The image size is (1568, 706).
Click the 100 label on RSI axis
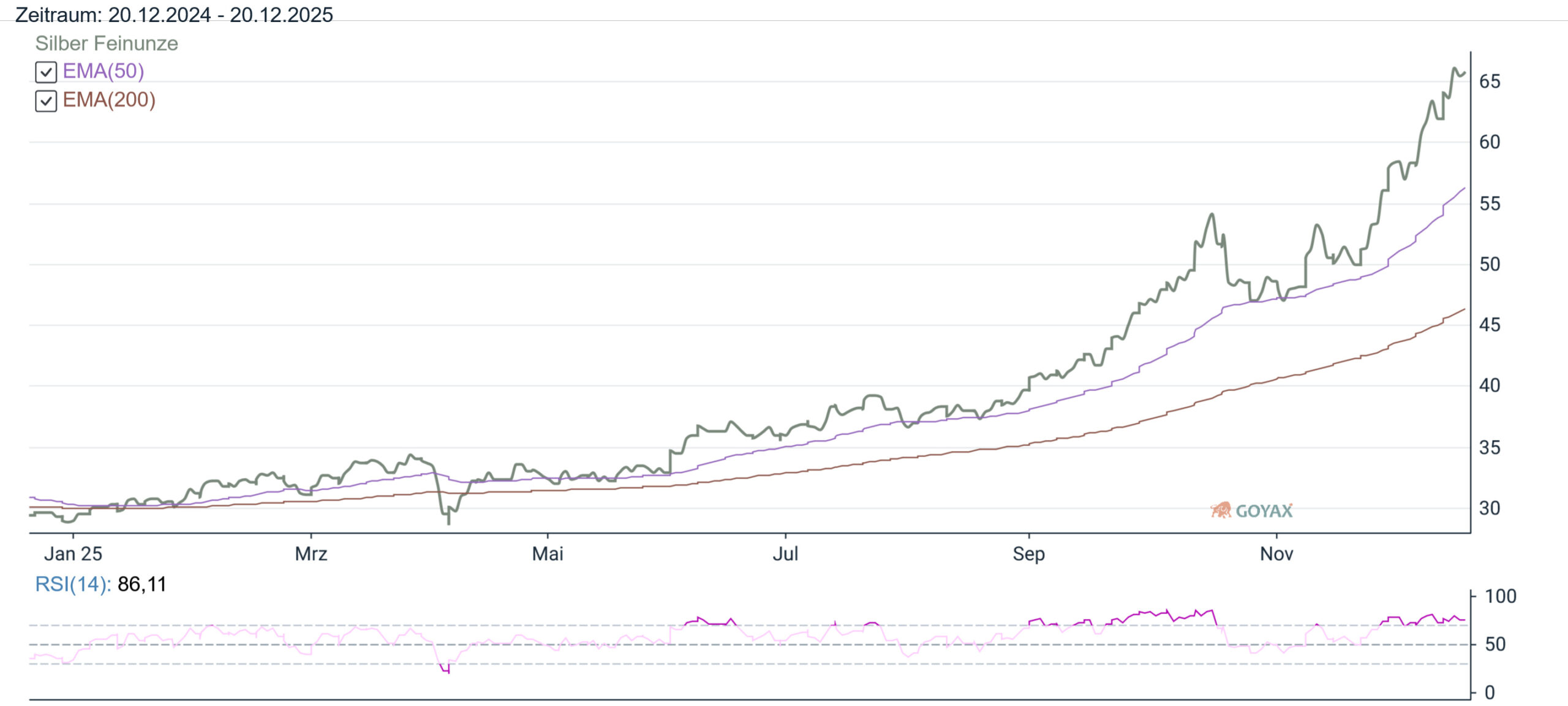point(1500,596)
